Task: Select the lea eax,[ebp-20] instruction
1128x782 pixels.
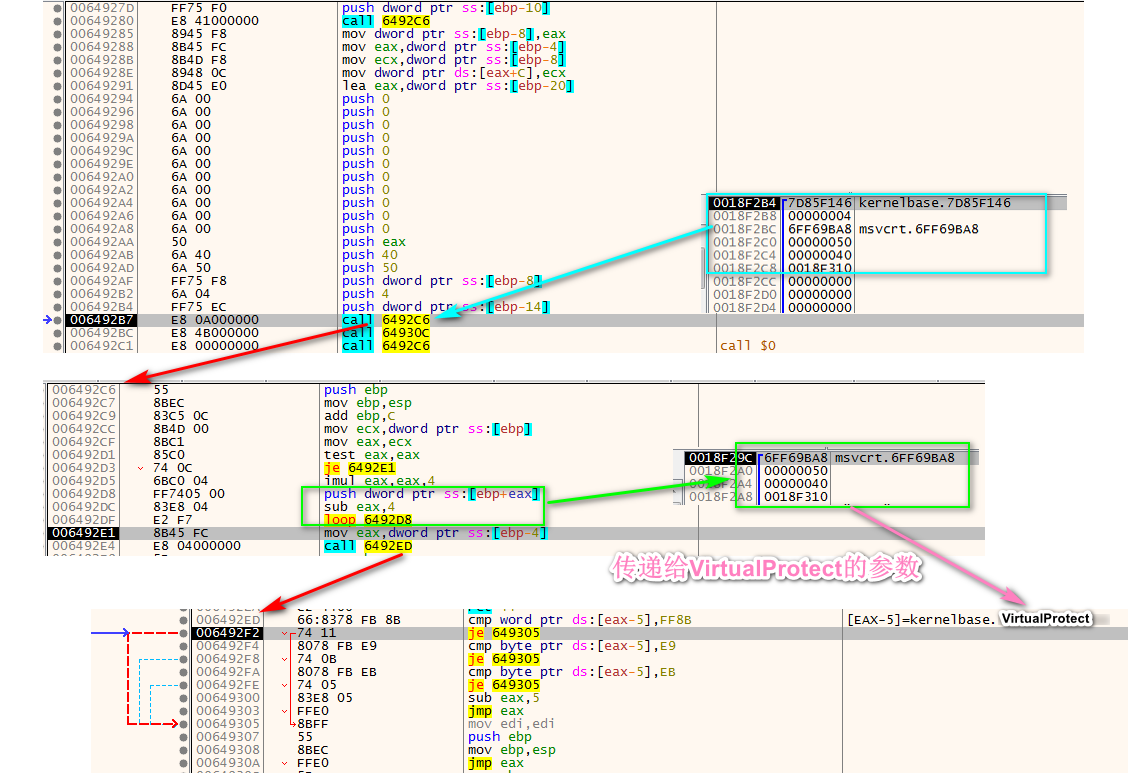Action: (x=458, y=86)
